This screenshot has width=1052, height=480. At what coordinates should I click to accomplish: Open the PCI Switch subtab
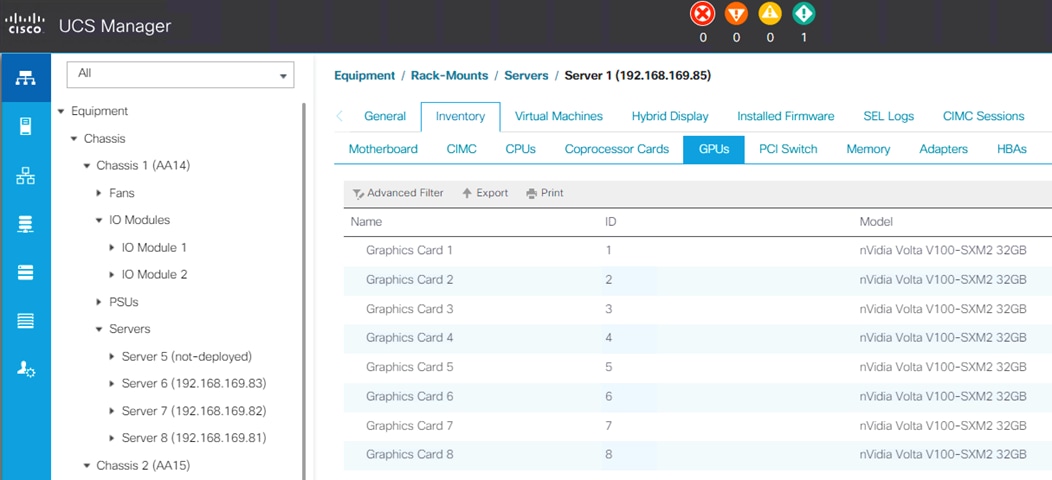pos(788,149)
